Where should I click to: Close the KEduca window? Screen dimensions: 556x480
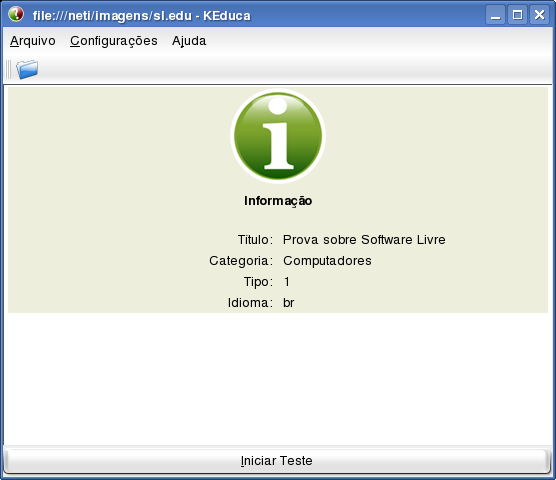(x=539, y=15)
